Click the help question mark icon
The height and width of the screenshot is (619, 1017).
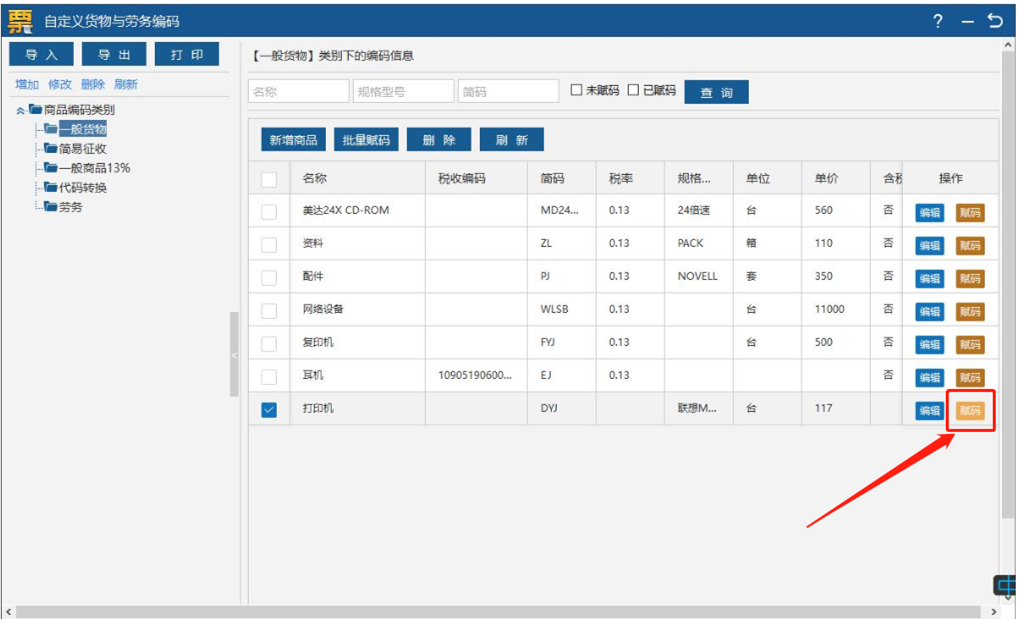[938, 21]
